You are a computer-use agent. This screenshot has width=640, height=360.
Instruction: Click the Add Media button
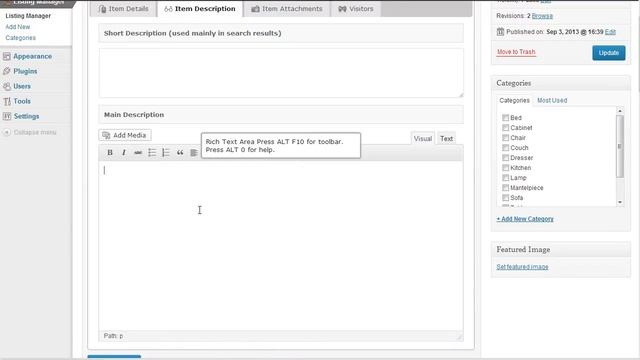coord(125,135)
